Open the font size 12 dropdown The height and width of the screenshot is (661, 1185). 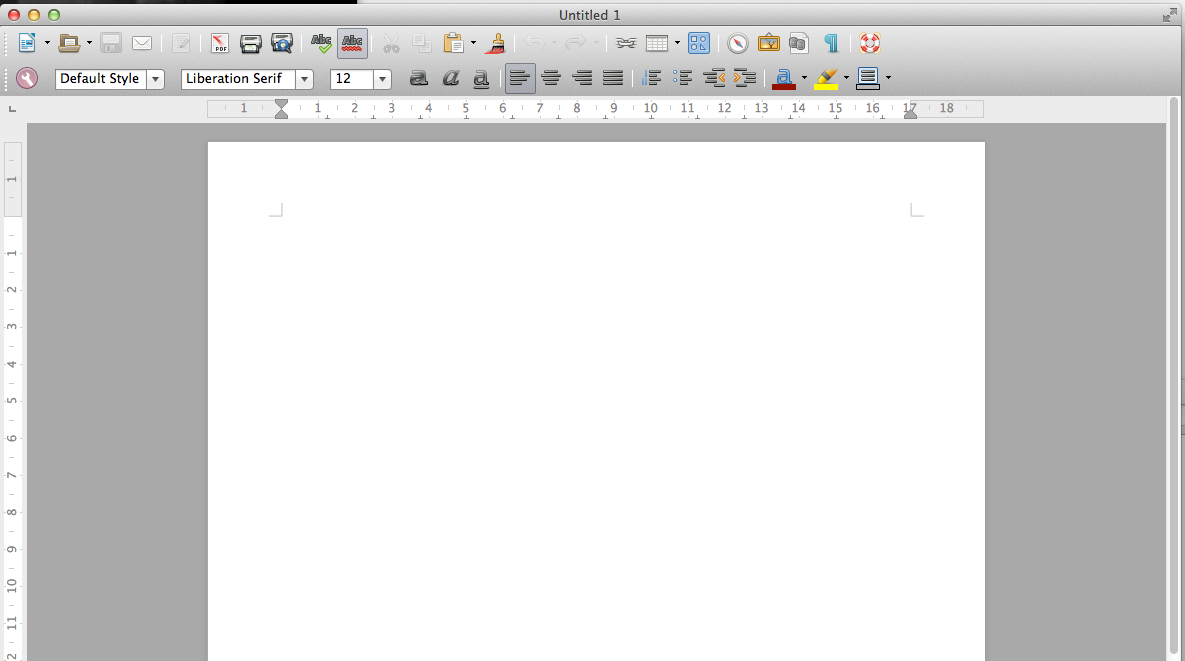382,79
